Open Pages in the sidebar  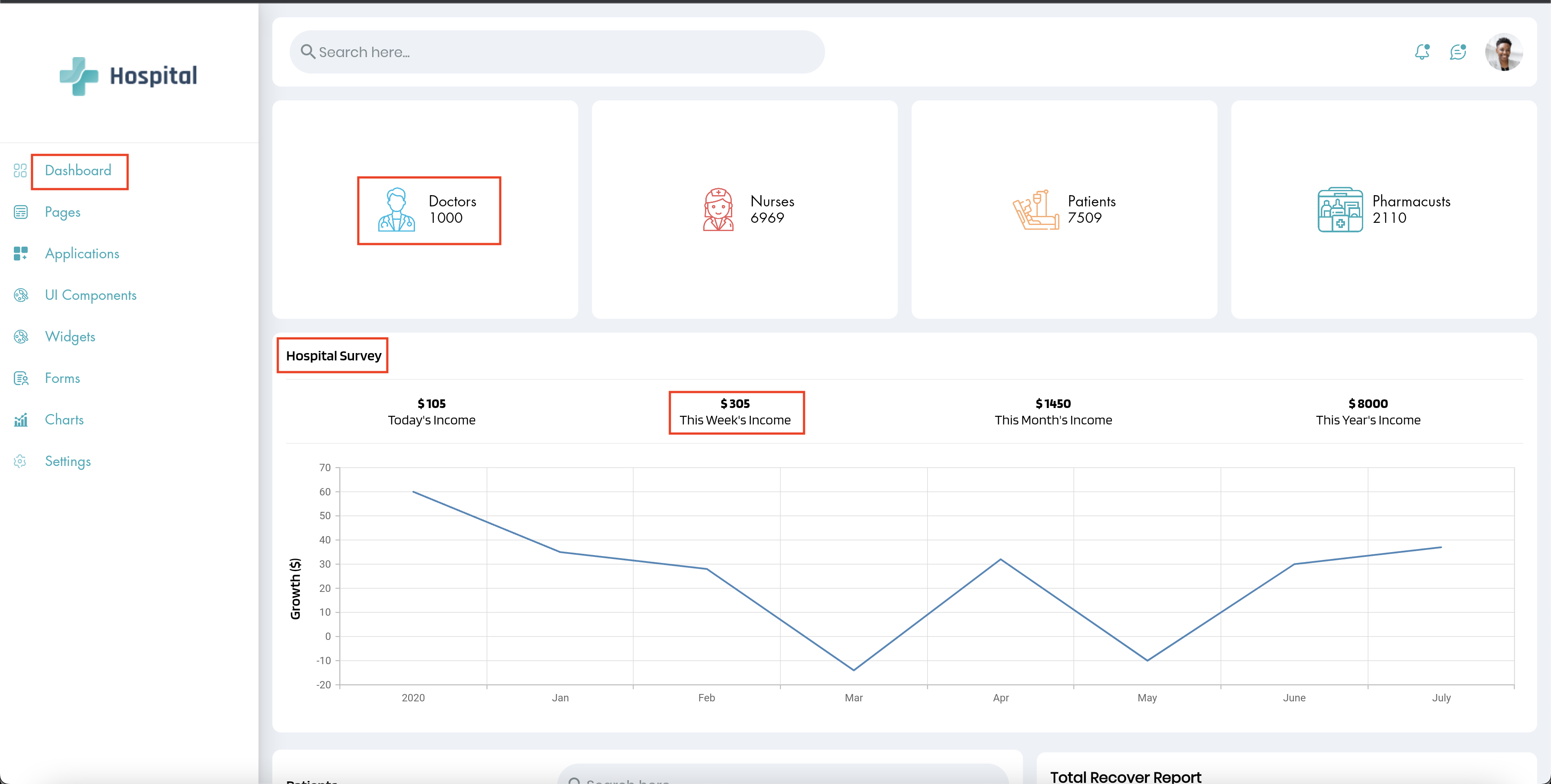63,212
